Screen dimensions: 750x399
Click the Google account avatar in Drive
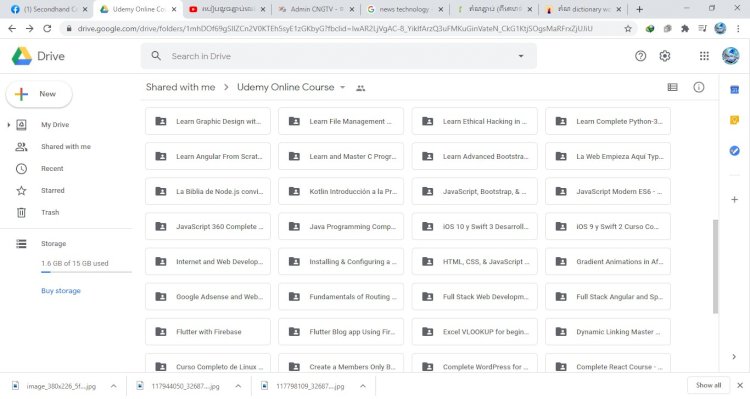(x=730, y=56)
